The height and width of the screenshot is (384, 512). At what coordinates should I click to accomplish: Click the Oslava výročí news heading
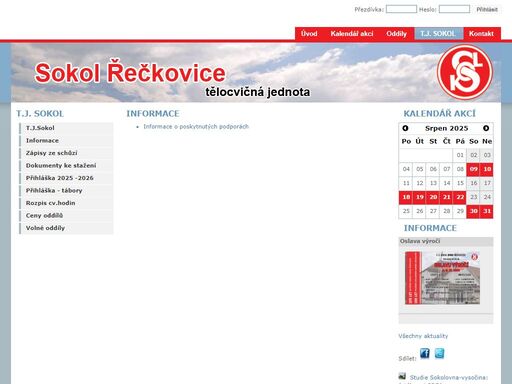click(420, 241)
